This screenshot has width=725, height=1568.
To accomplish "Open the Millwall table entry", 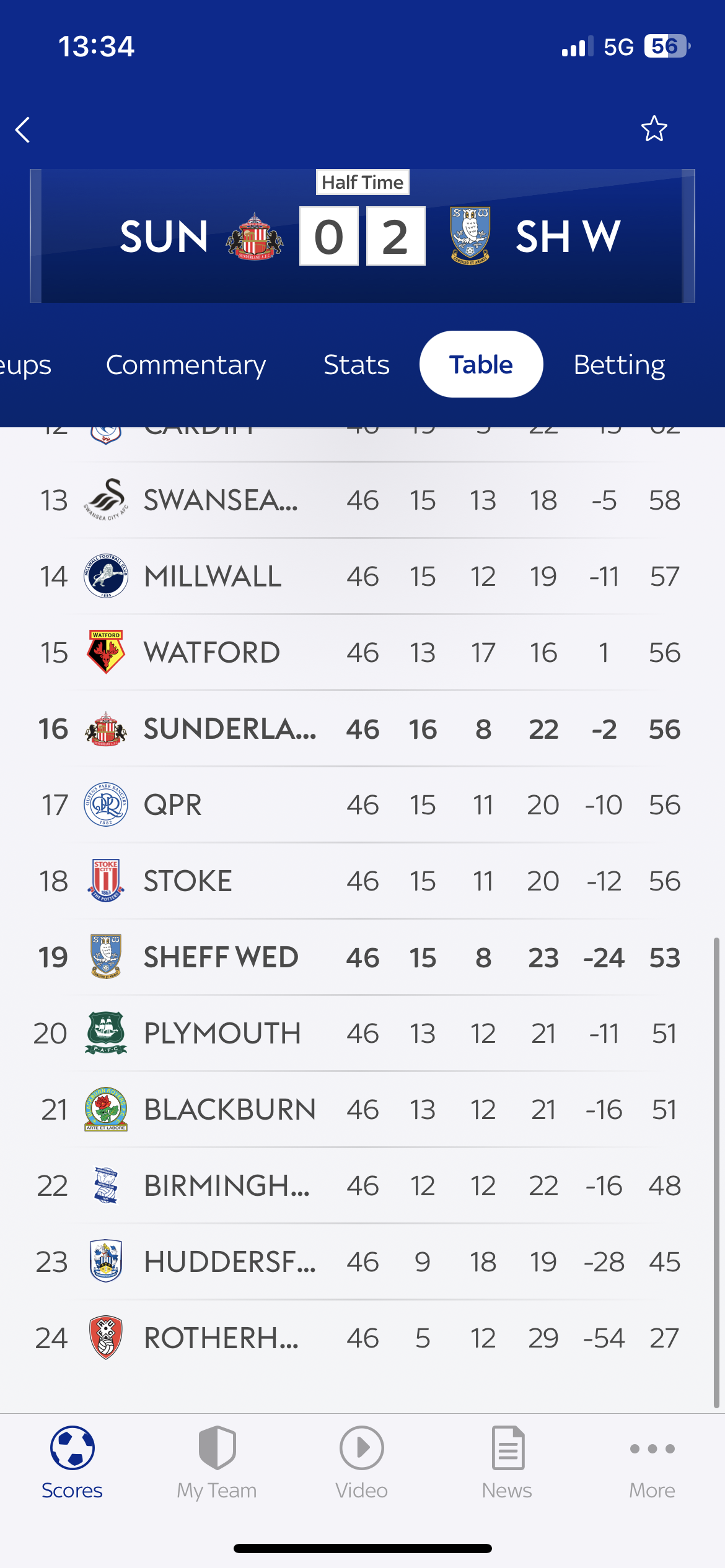I will click(362, 576).
